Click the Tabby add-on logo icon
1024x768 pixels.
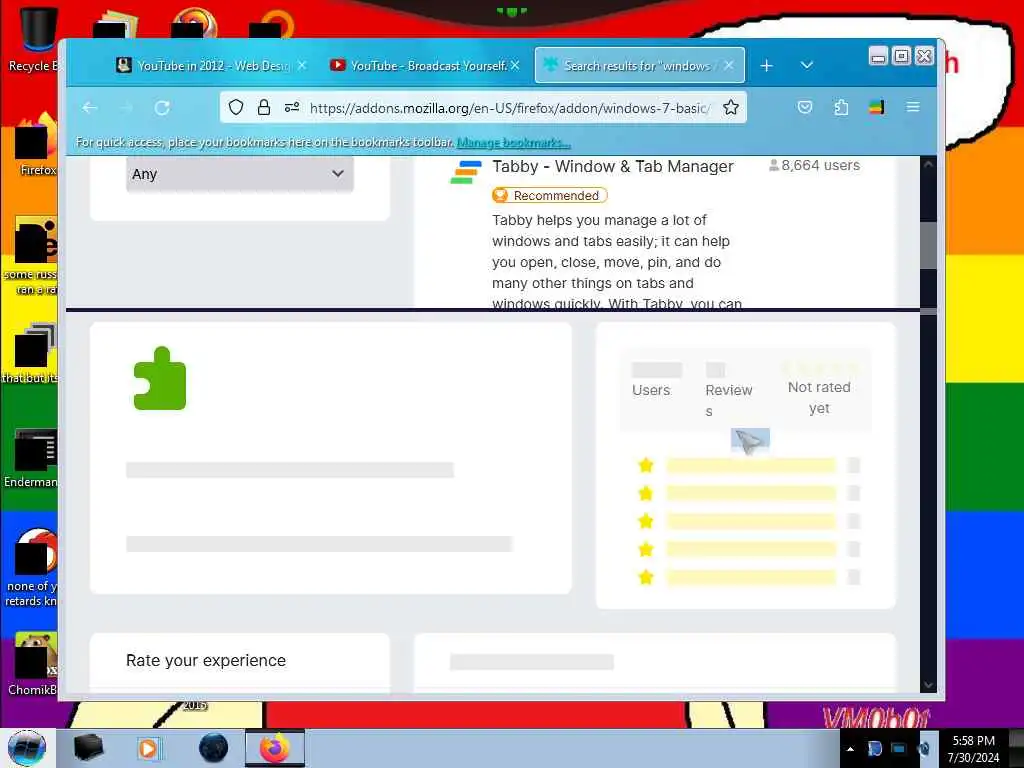[466, 172]
